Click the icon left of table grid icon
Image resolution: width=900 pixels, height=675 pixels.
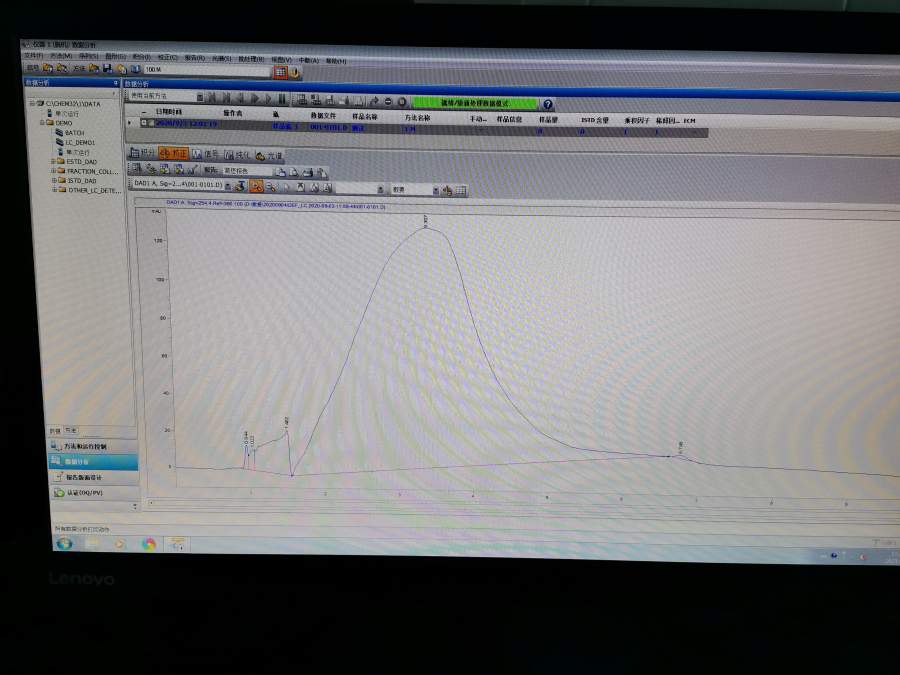[448, 191]
